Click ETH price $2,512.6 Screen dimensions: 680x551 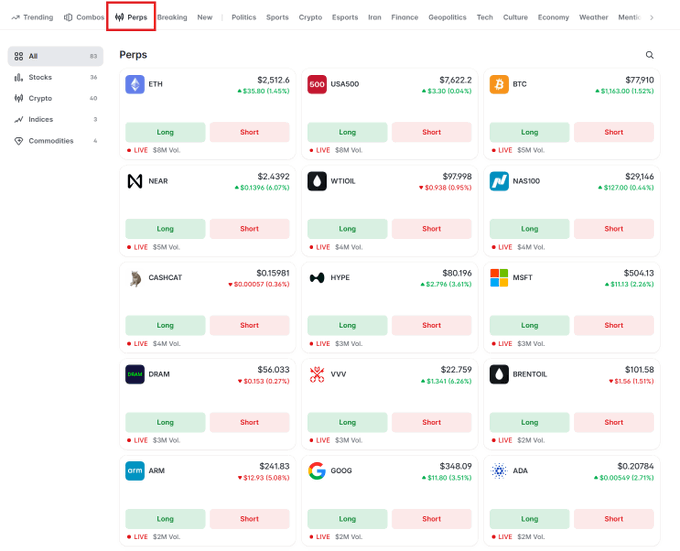pos(273,80)
